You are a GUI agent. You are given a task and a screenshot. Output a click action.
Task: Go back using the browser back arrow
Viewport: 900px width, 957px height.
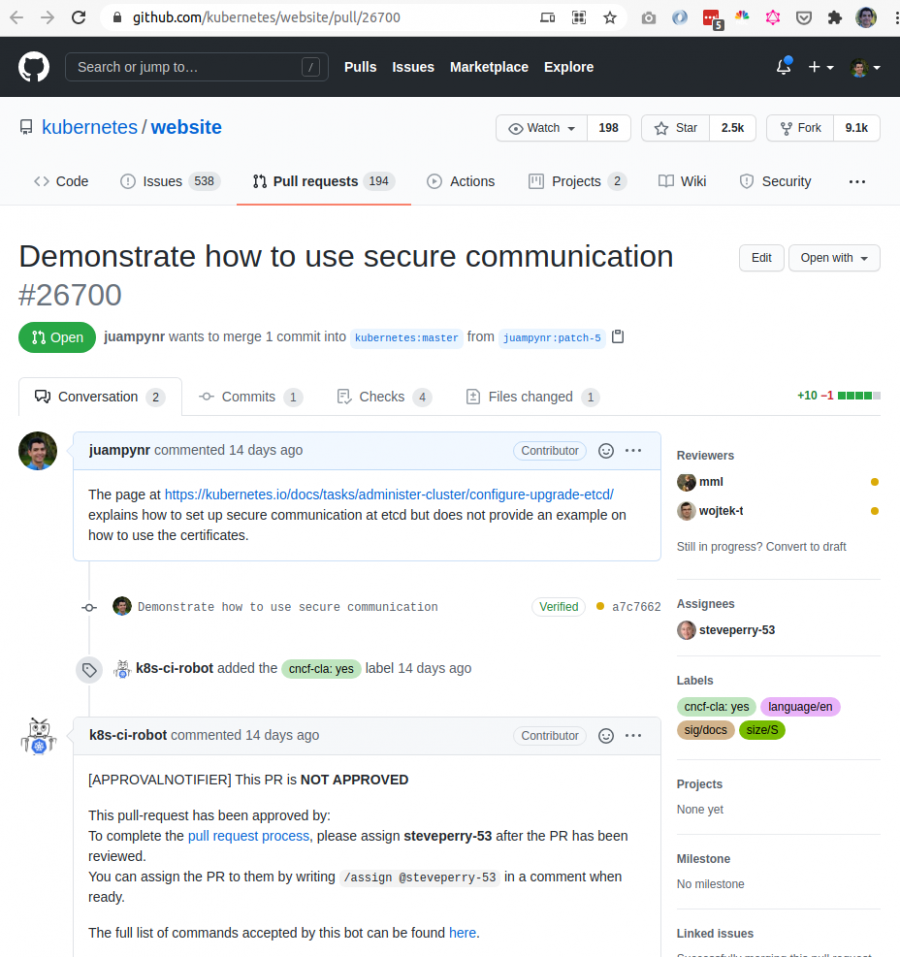click(16, 17)
